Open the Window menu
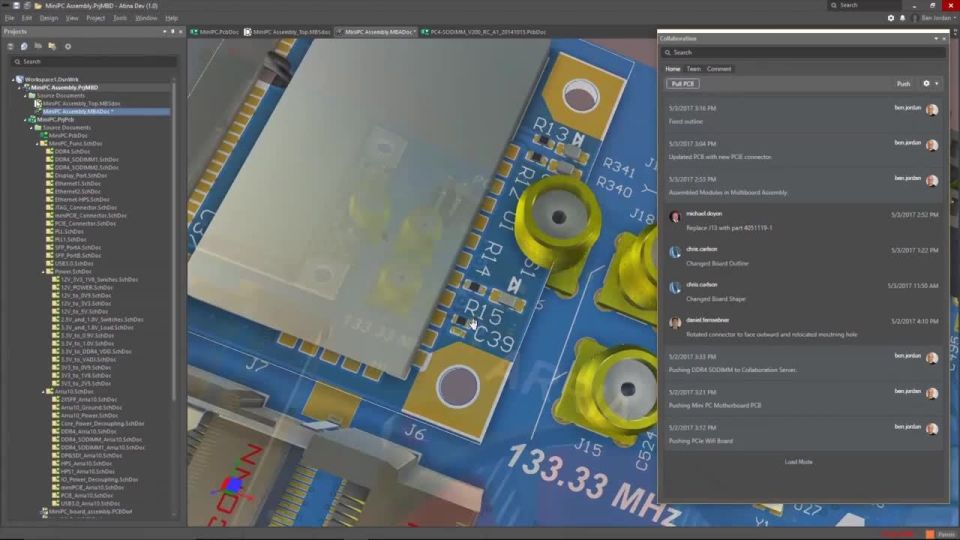The width and height of the screenshot is (960, 540). pos(146,18)
